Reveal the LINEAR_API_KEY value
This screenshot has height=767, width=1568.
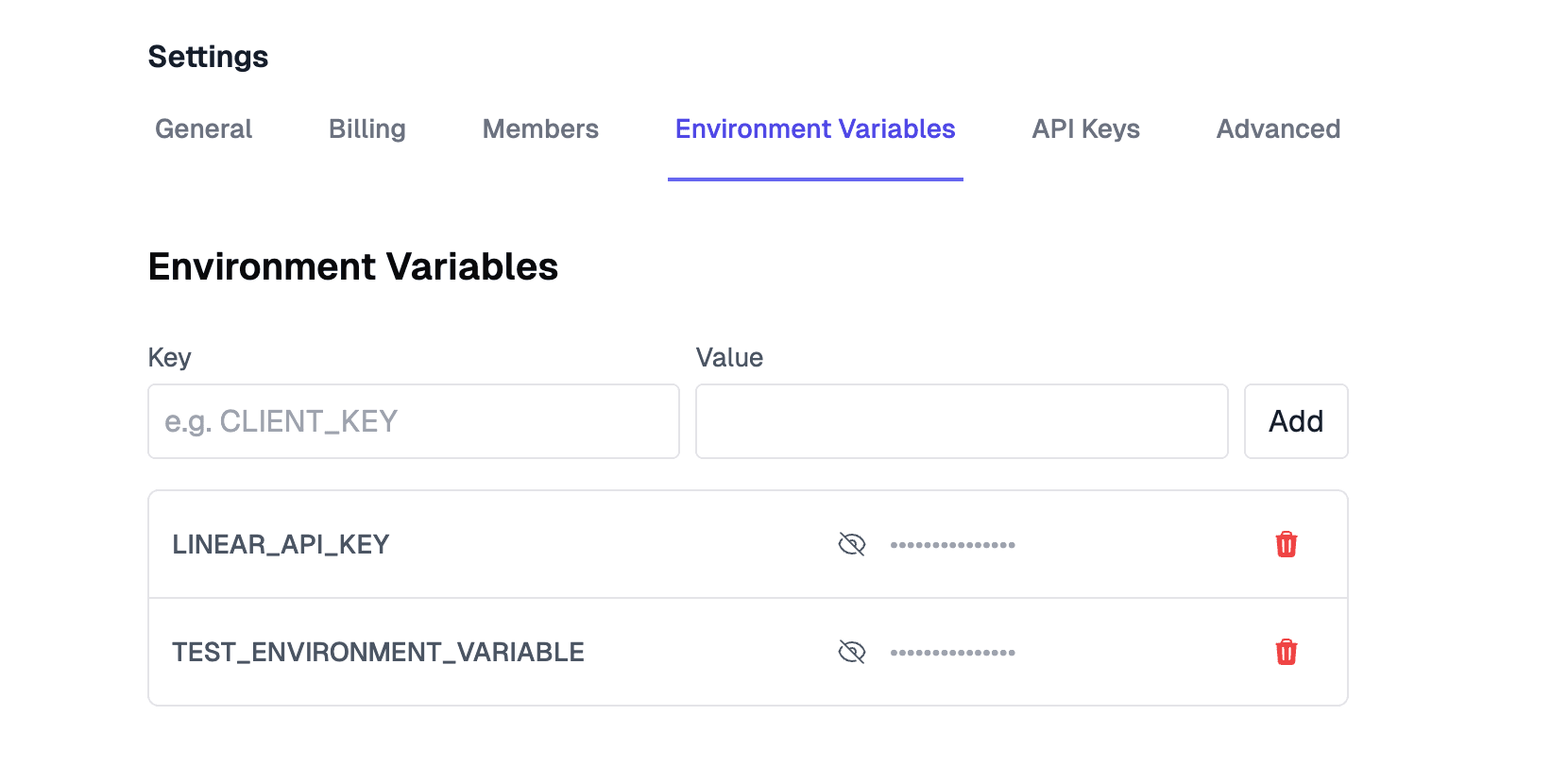pyautogui.click(x=852, y=544)
